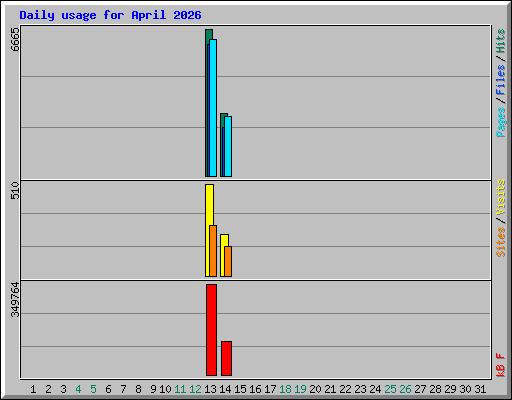512x400 pixels.
Task: Click the red 'KB F' legend label
Action: (500, 365)
